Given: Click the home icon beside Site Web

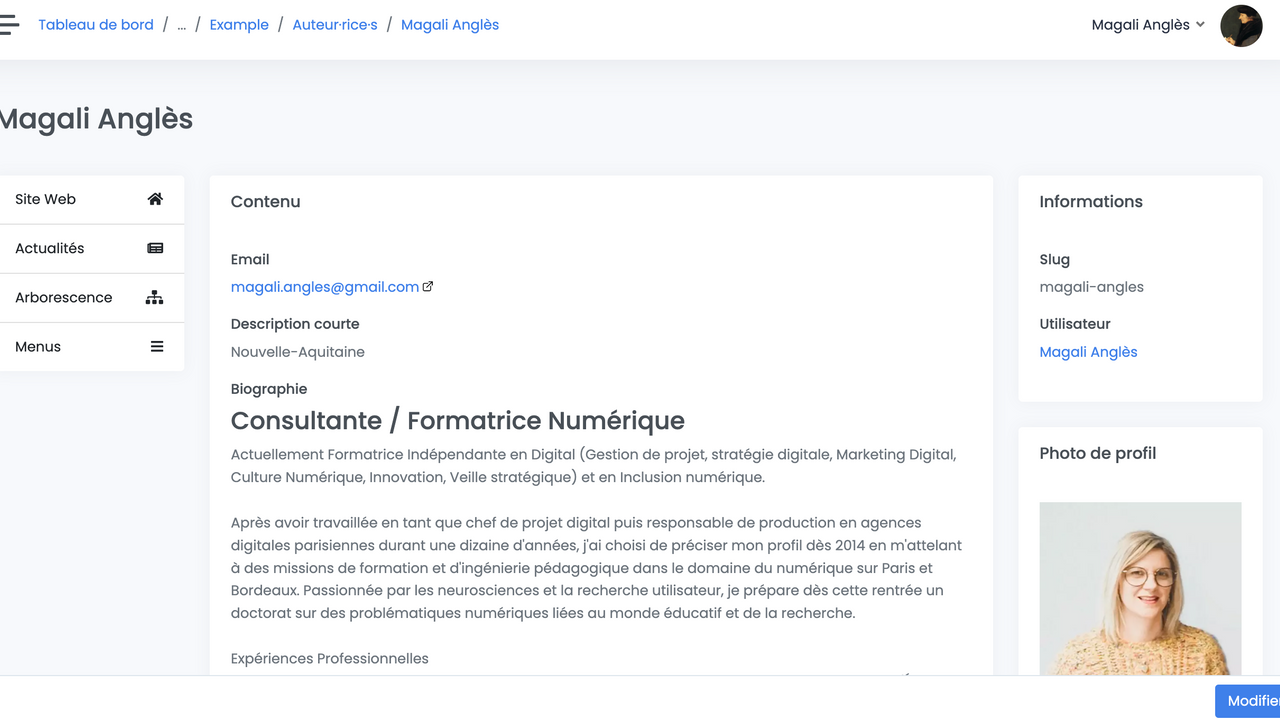Looking at the screenshot, I should tap(155, 199).
